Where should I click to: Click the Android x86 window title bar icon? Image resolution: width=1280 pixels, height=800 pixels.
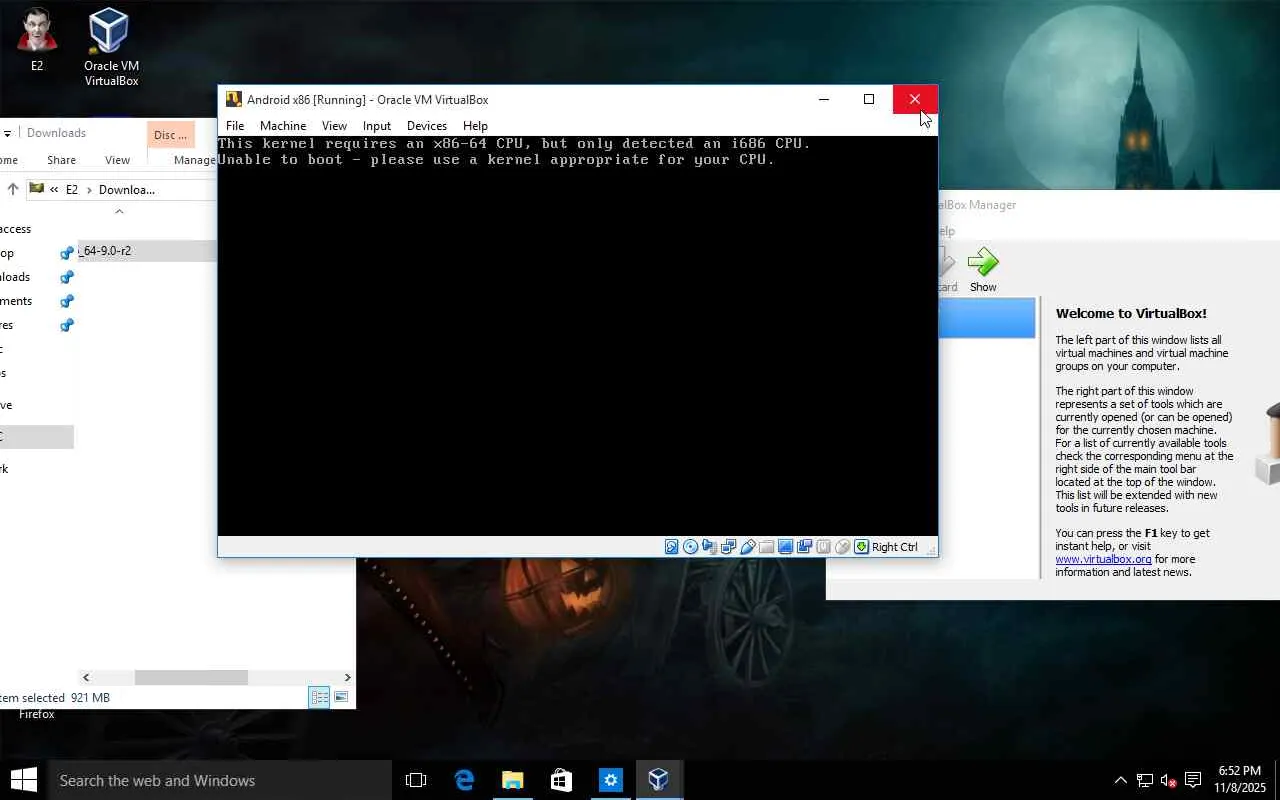coord(234,99)
